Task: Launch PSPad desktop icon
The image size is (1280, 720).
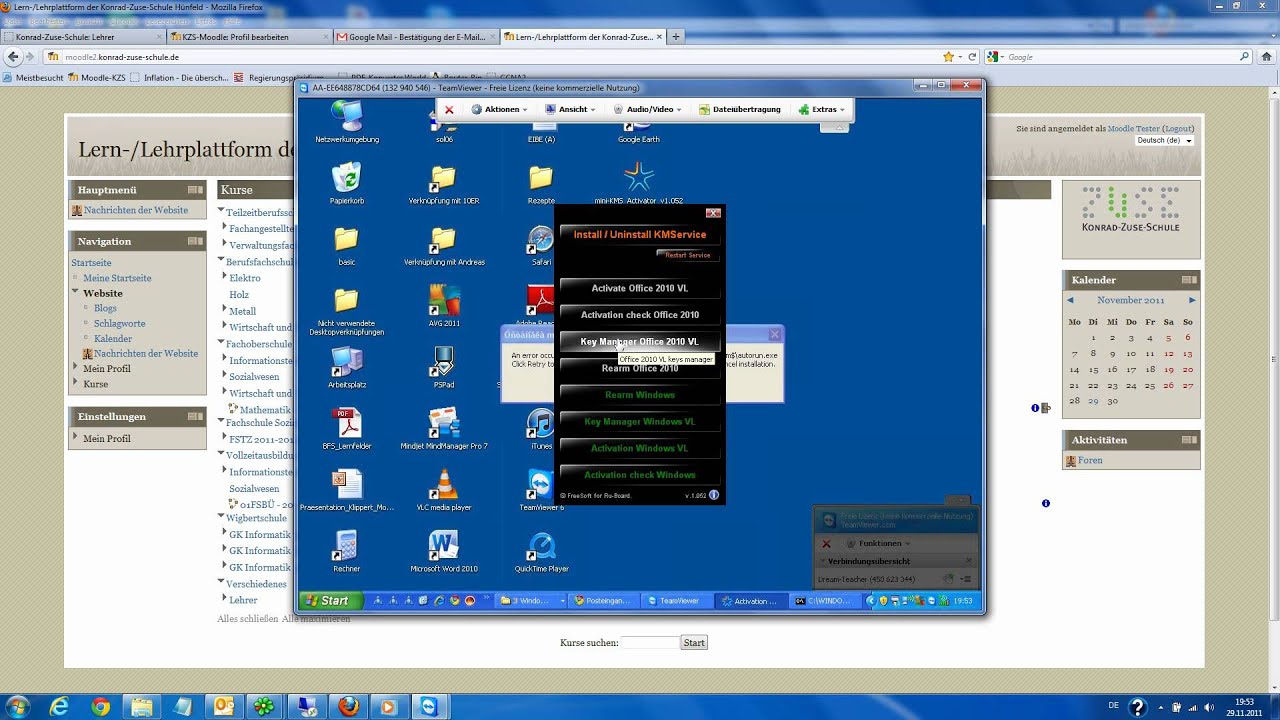Action: click(x=444, y=362)
